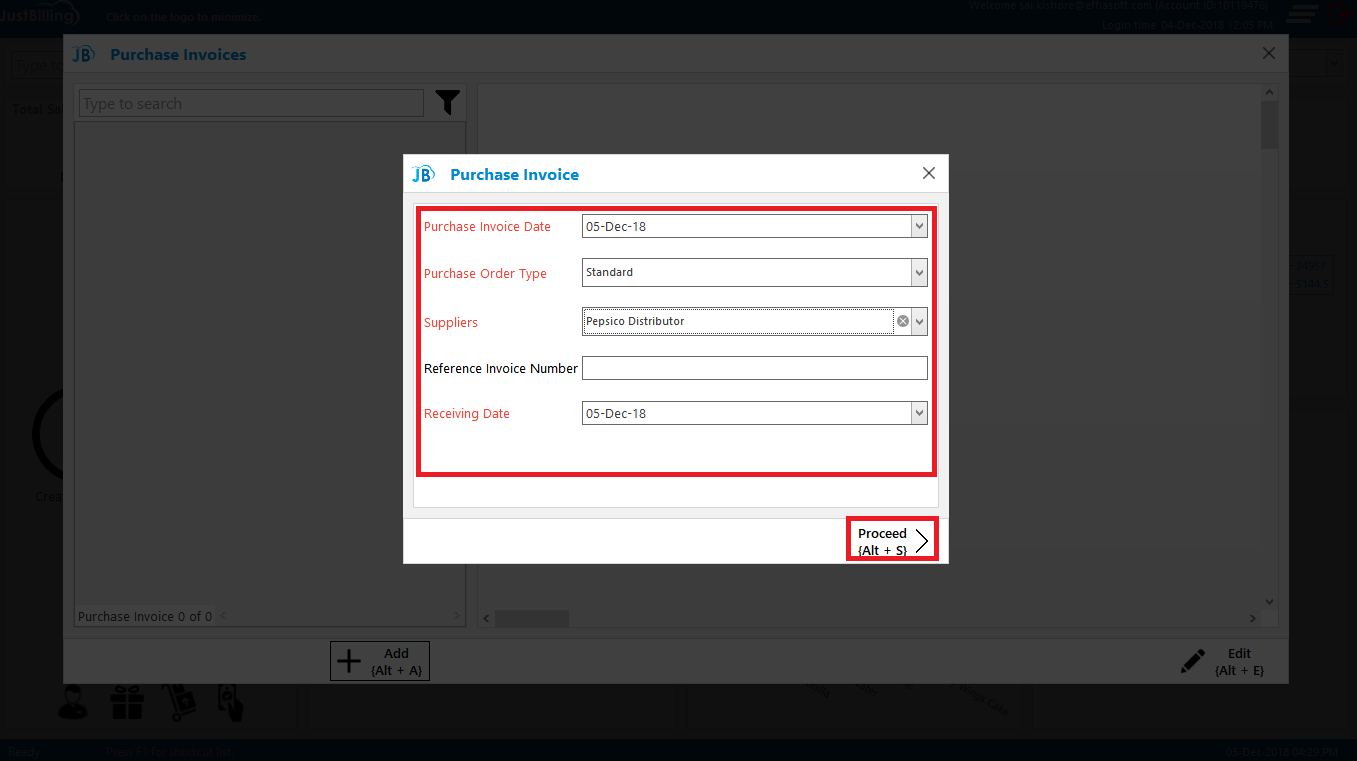This screenshot has height=761, width=1357.
Task: Clear the selected Pepsico Distributor supplier
Action: pyautogui.click(x=903, y=322)
